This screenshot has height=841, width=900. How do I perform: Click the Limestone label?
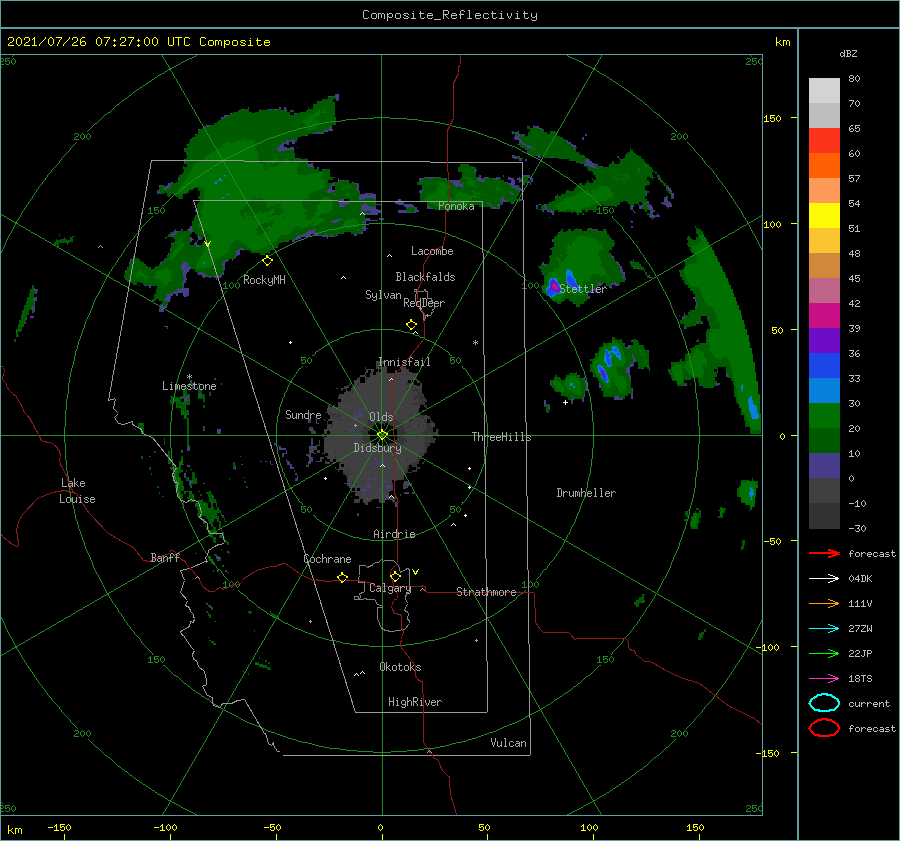[x=189, y=386]
